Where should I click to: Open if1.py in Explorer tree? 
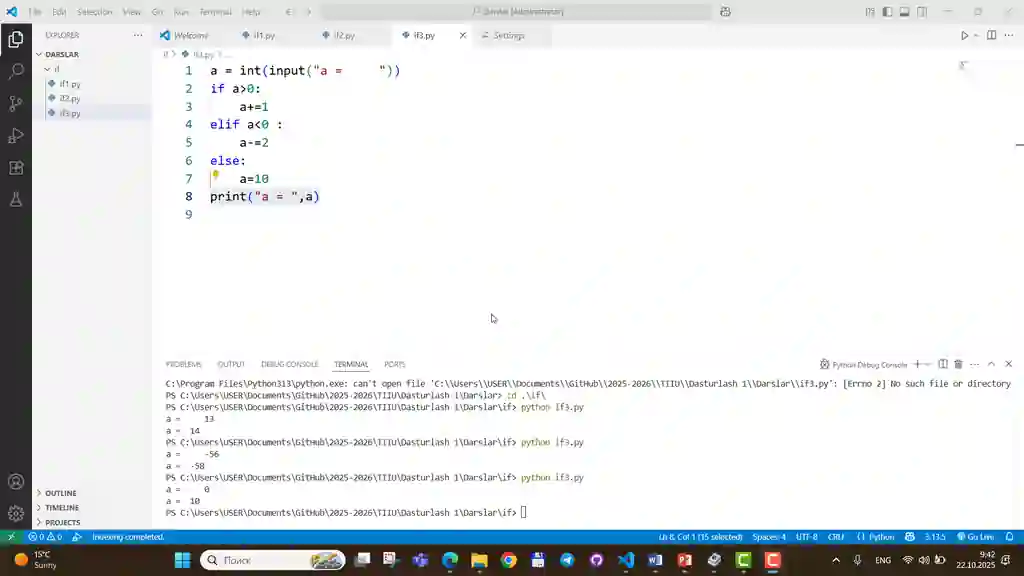click(69, 84)
